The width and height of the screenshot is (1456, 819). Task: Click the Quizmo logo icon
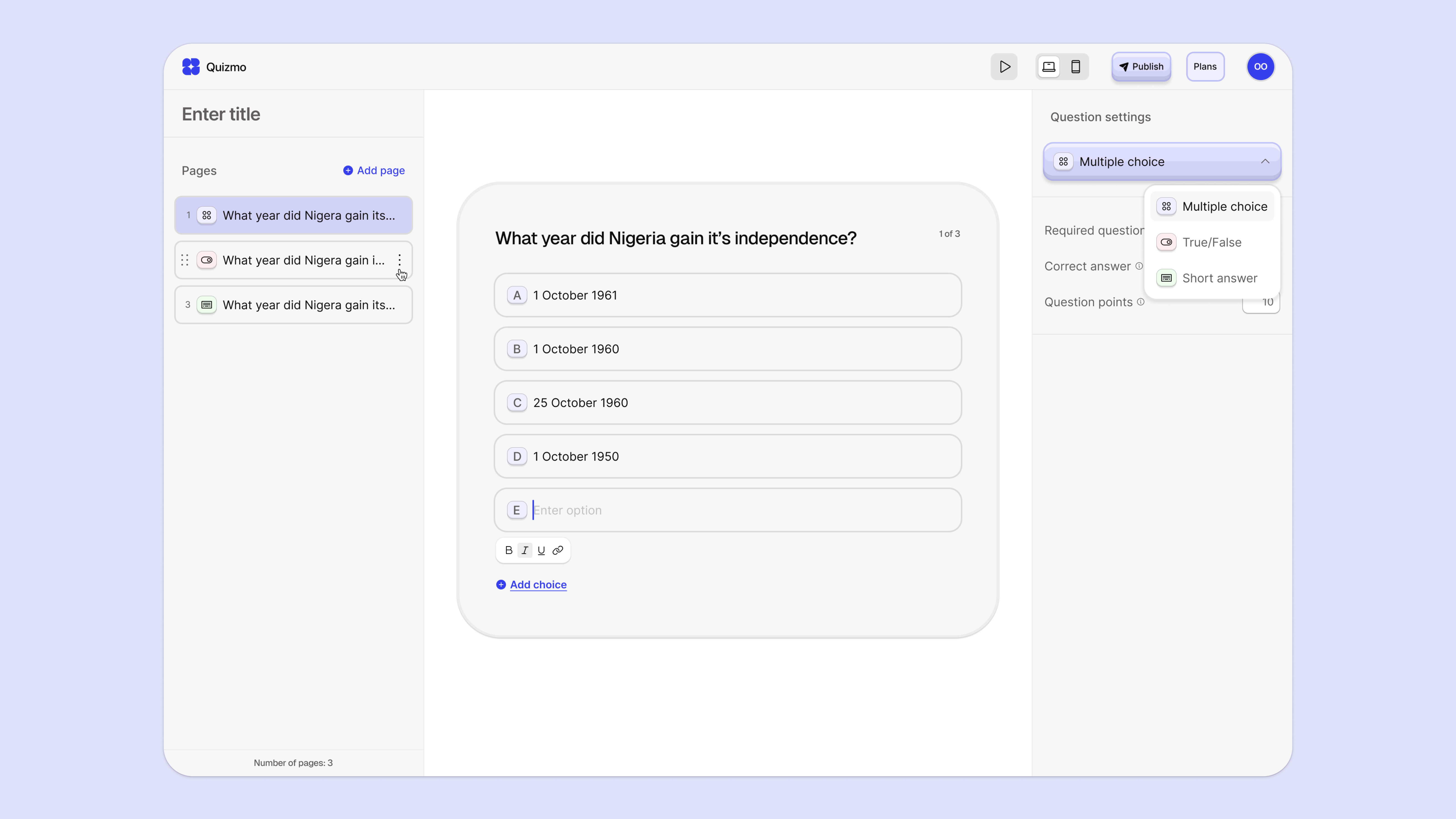pos(191,66)
